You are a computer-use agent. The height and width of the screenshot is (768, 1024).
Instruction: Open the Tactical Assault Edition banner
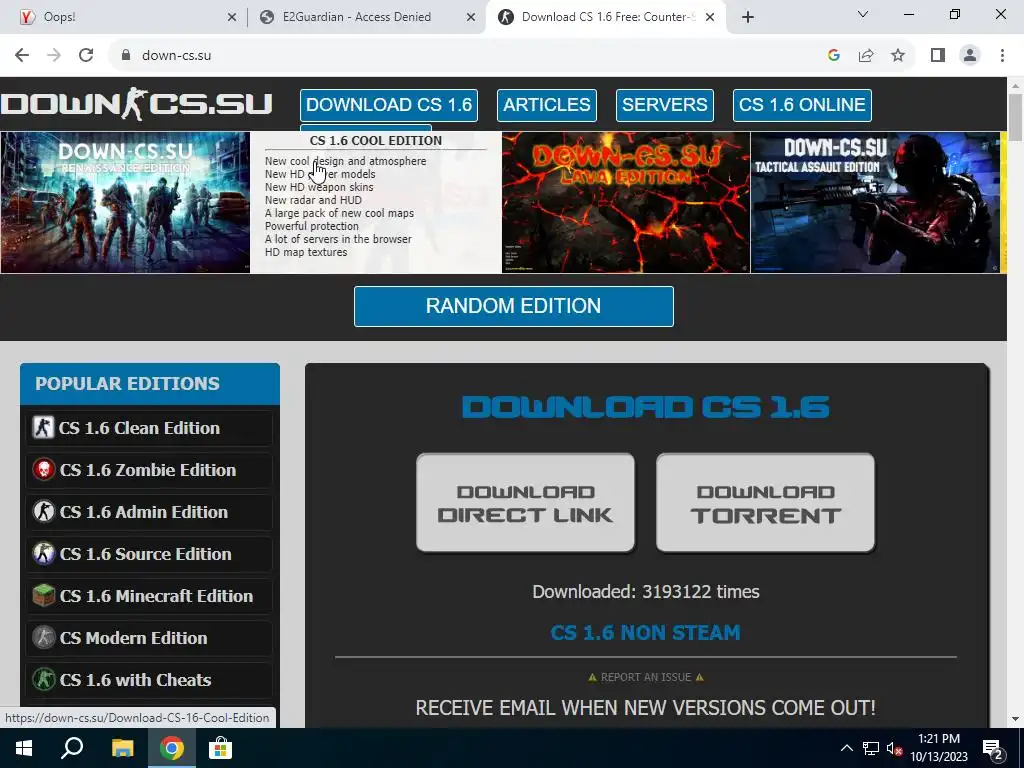point(875,202)
